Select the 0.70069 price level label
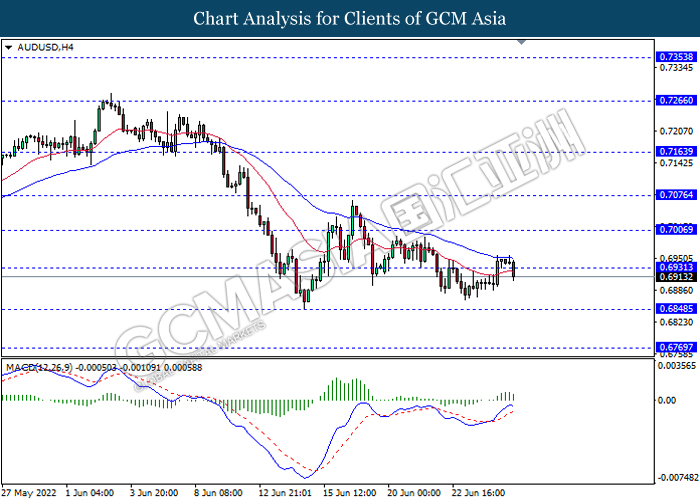Image resolution: width=700 pixels, height=500 pixels. pyautogui.click(x=677, y=229)
